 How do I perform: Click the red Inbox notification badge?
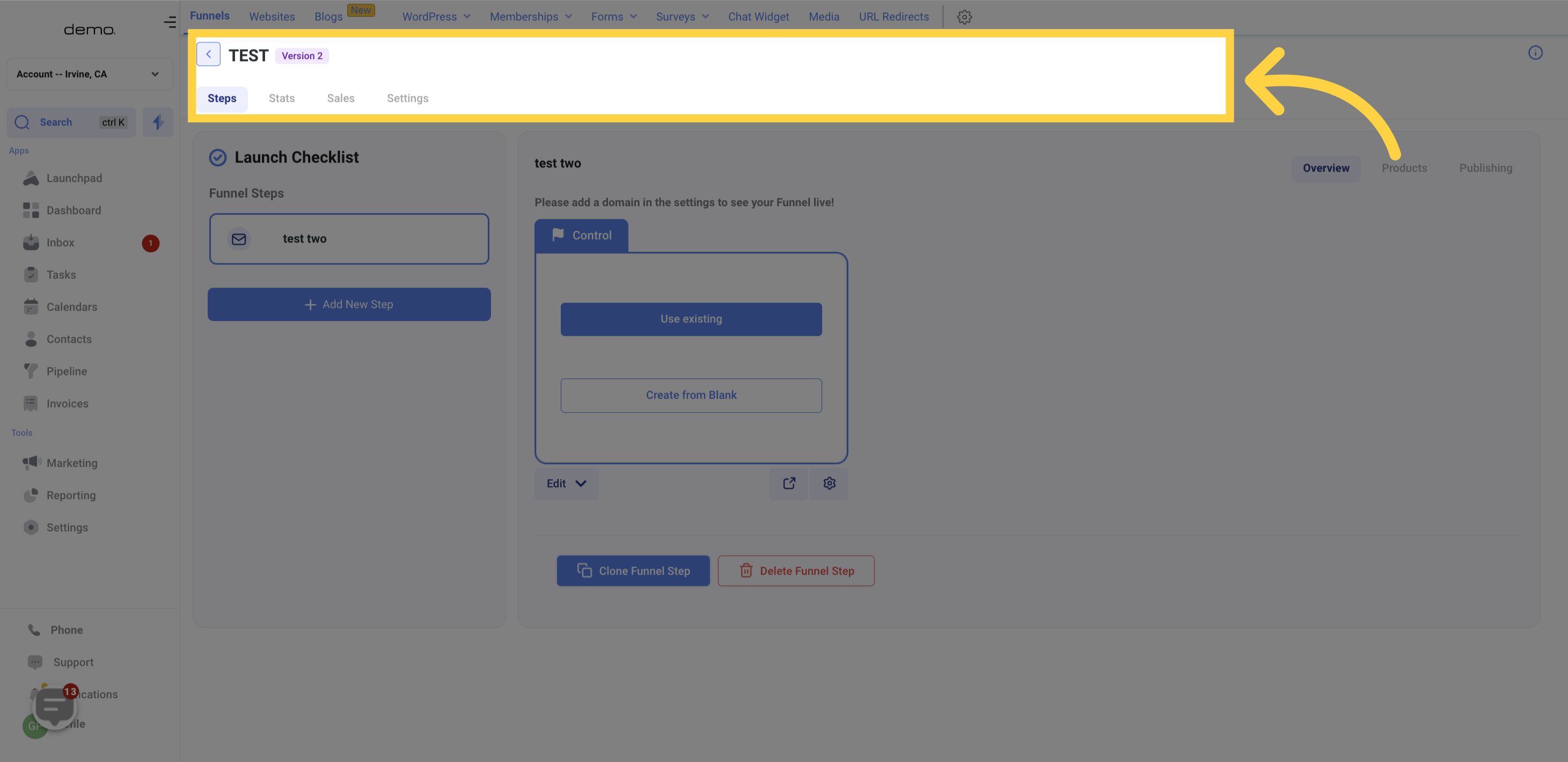coord(151,244)
